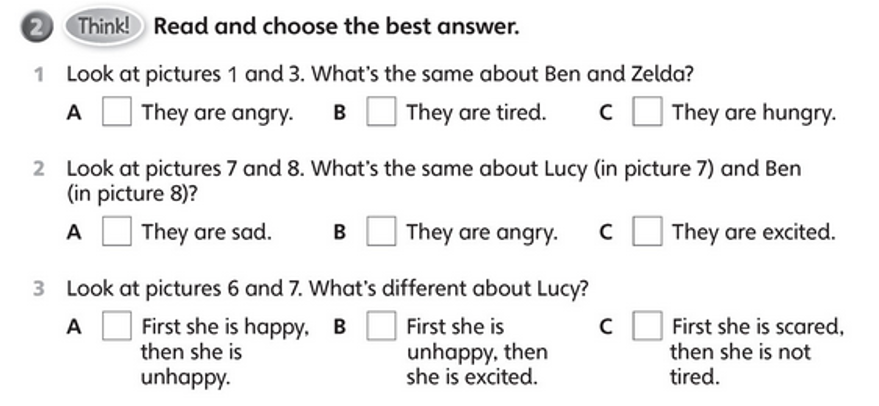Select box C 'They are hungry'
Image resolution: width=879 pixels, height=406 pixels.
pyautogui.click(x=647, y=111)
